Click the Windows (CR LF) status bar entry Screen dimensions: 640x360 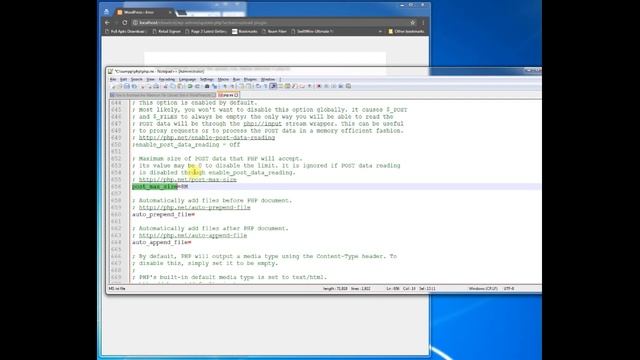coord(483,289)
